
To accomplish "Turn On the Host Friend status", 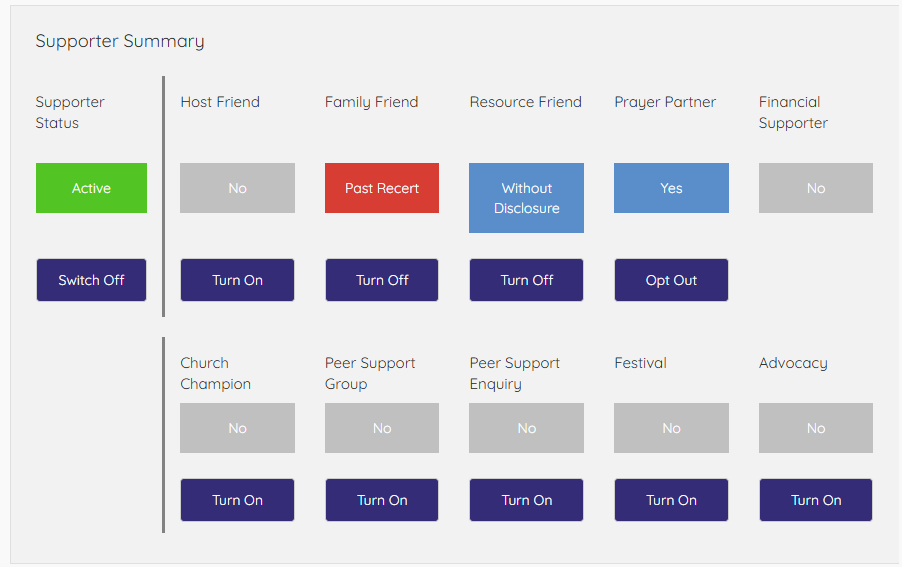I will pos(237,280).
